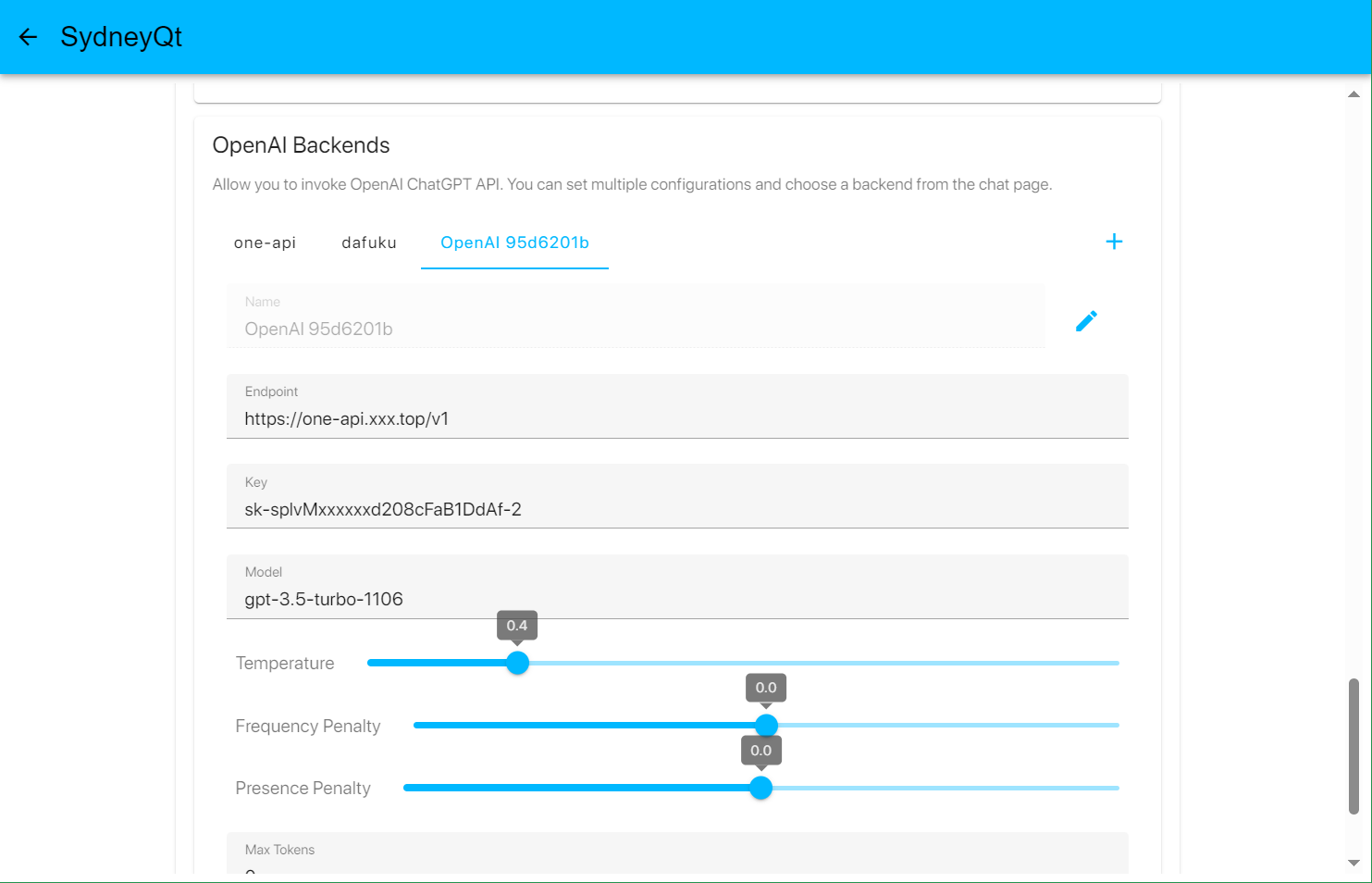
Task: Grab the Temperature slider handle
Action: click(x=518, y=663)
